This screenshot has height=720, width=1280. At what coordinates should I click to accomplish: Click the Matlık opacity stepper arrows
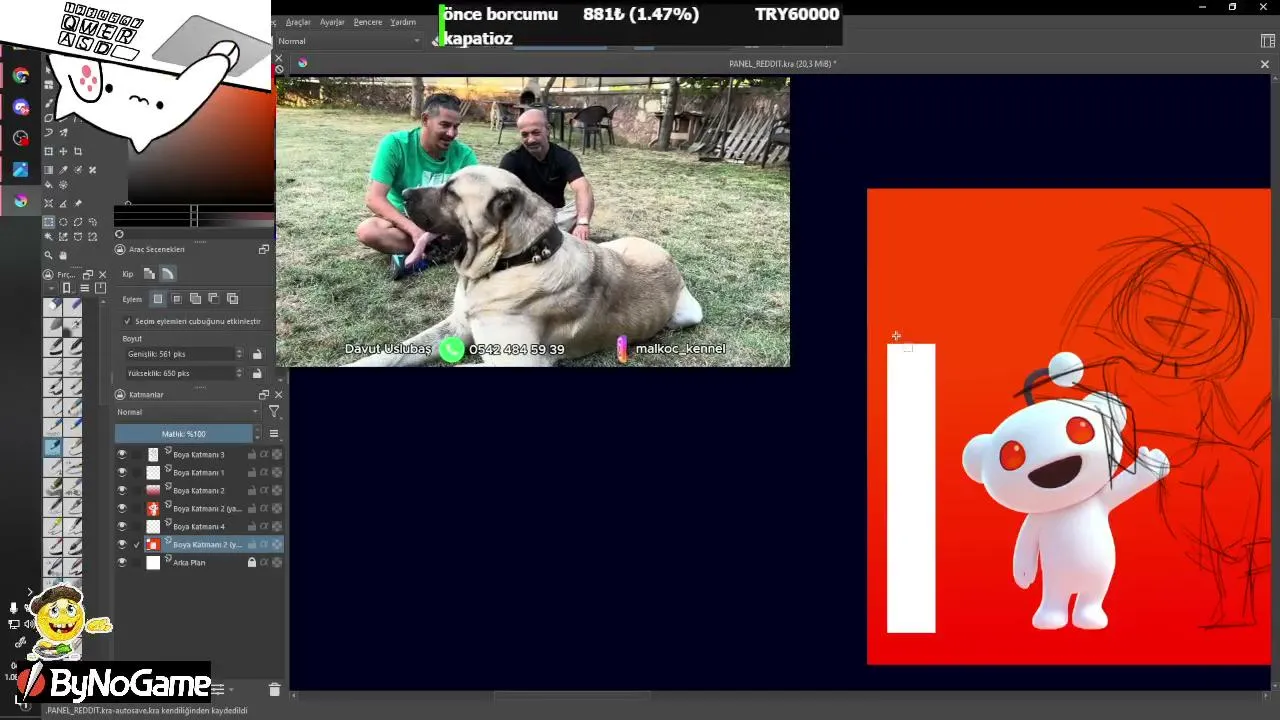click(x=257, y=434)
